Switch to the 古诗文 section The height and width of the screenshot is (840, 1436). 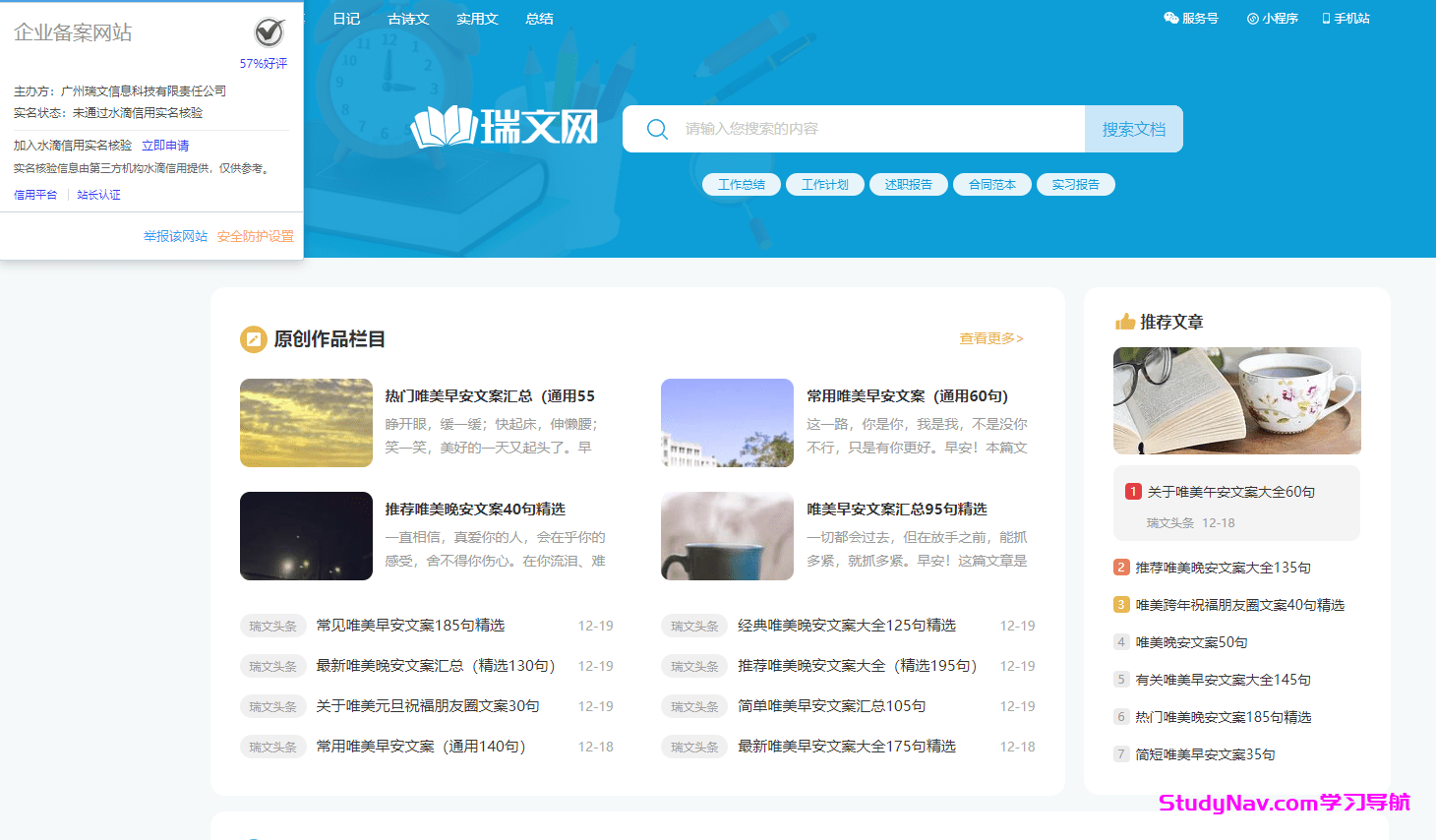pos(408,18)
